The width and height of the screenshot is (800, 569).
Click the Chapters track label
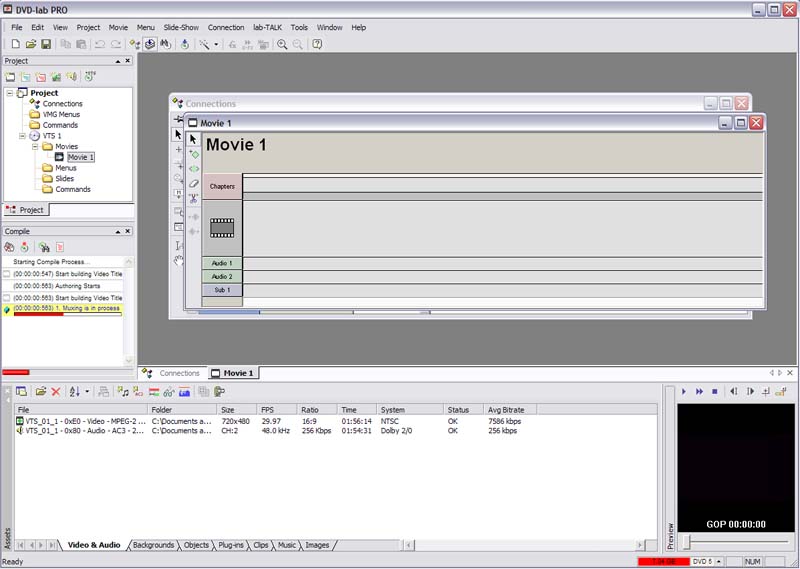pos(222,187)
